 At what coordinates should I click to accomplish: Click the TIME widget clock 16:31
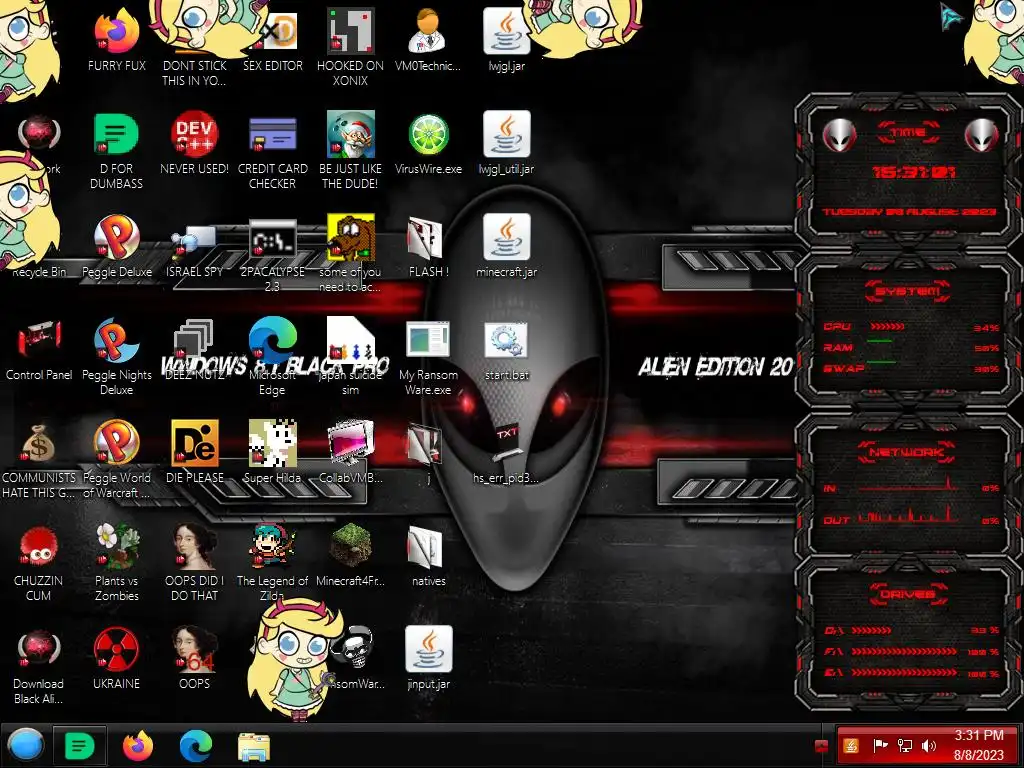point(914,172)
